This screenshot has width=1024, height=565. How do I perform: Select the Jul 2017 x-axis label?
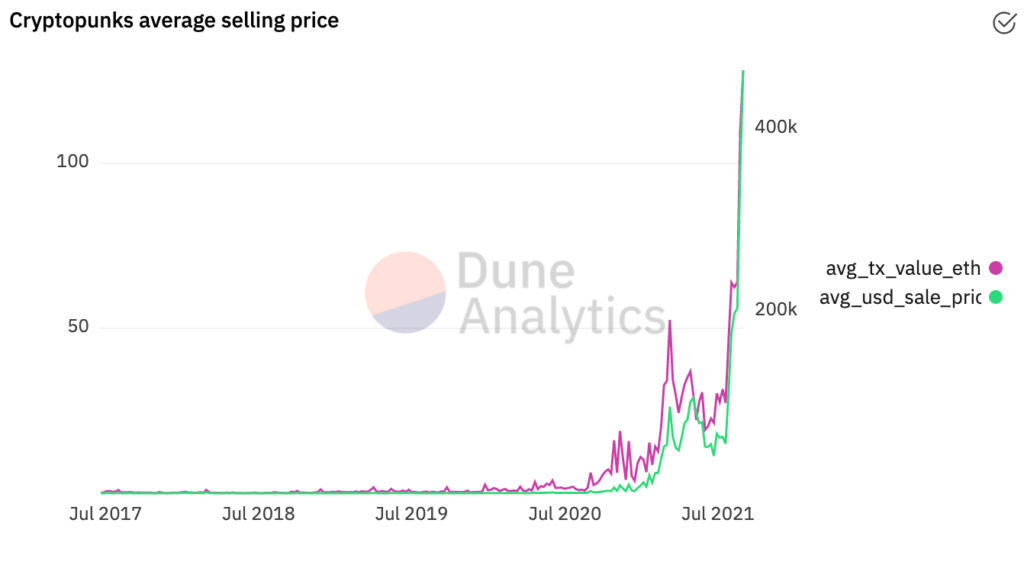click(x=105, y=513)
